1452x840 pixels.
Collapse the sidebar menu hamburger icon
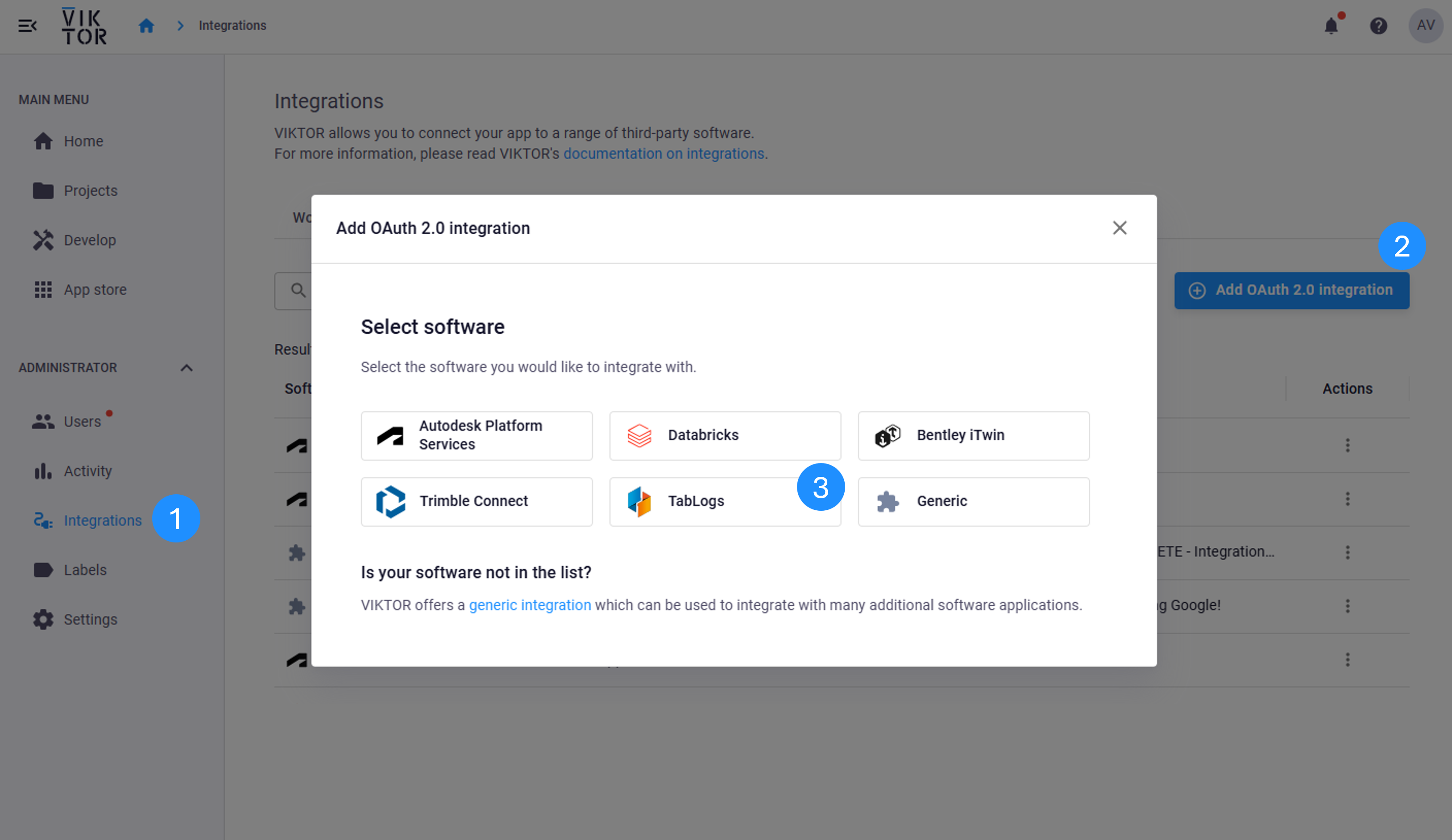27,26
